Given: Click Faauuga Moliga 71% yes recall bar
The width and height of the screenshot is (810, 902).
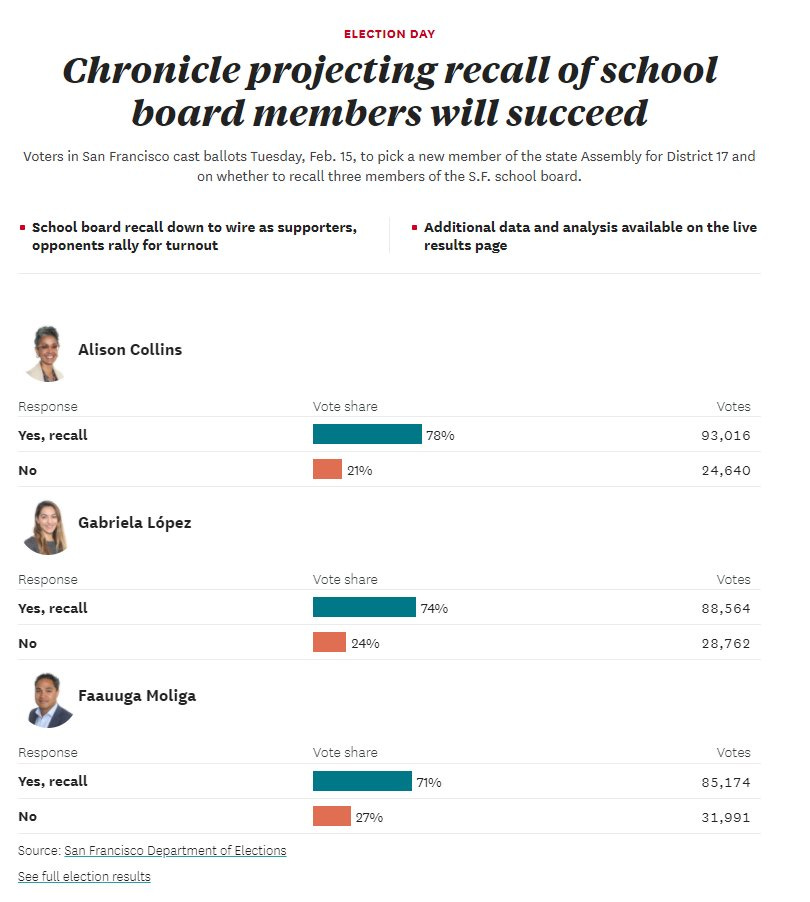Looking at the screenshot, I should 362,781.
